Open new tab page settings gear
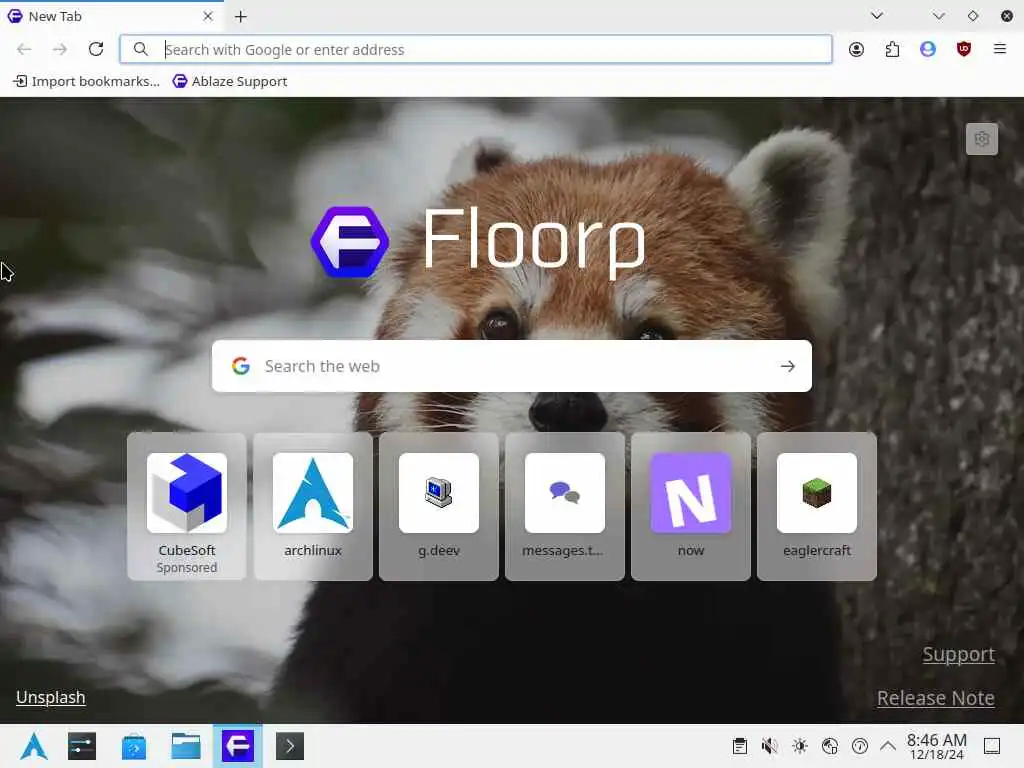 coord(982,139)
